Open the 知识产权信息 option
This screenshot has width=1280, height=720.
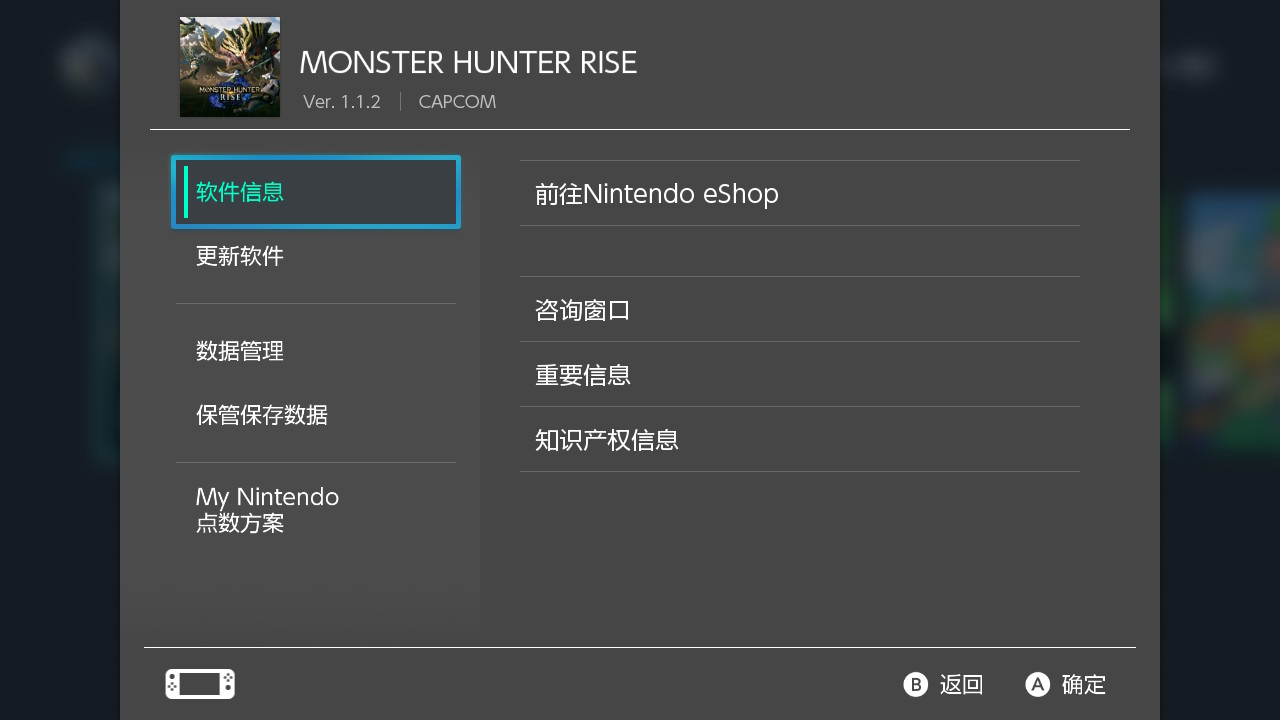tap(800, 439)
